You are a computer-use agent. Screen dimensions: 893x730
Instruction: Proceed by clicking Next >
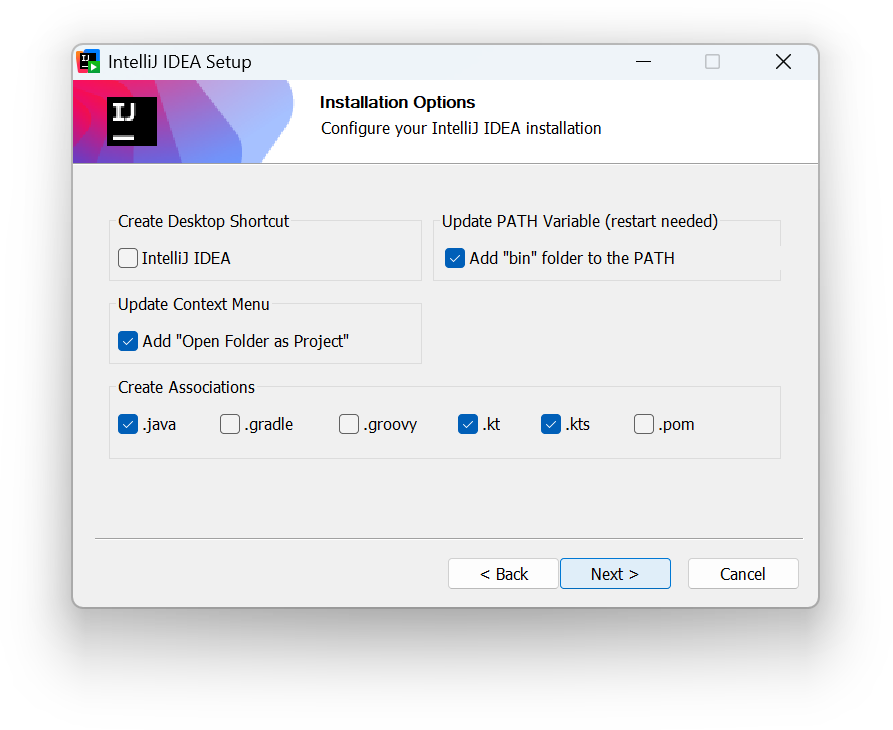click(x=615, y=573)
